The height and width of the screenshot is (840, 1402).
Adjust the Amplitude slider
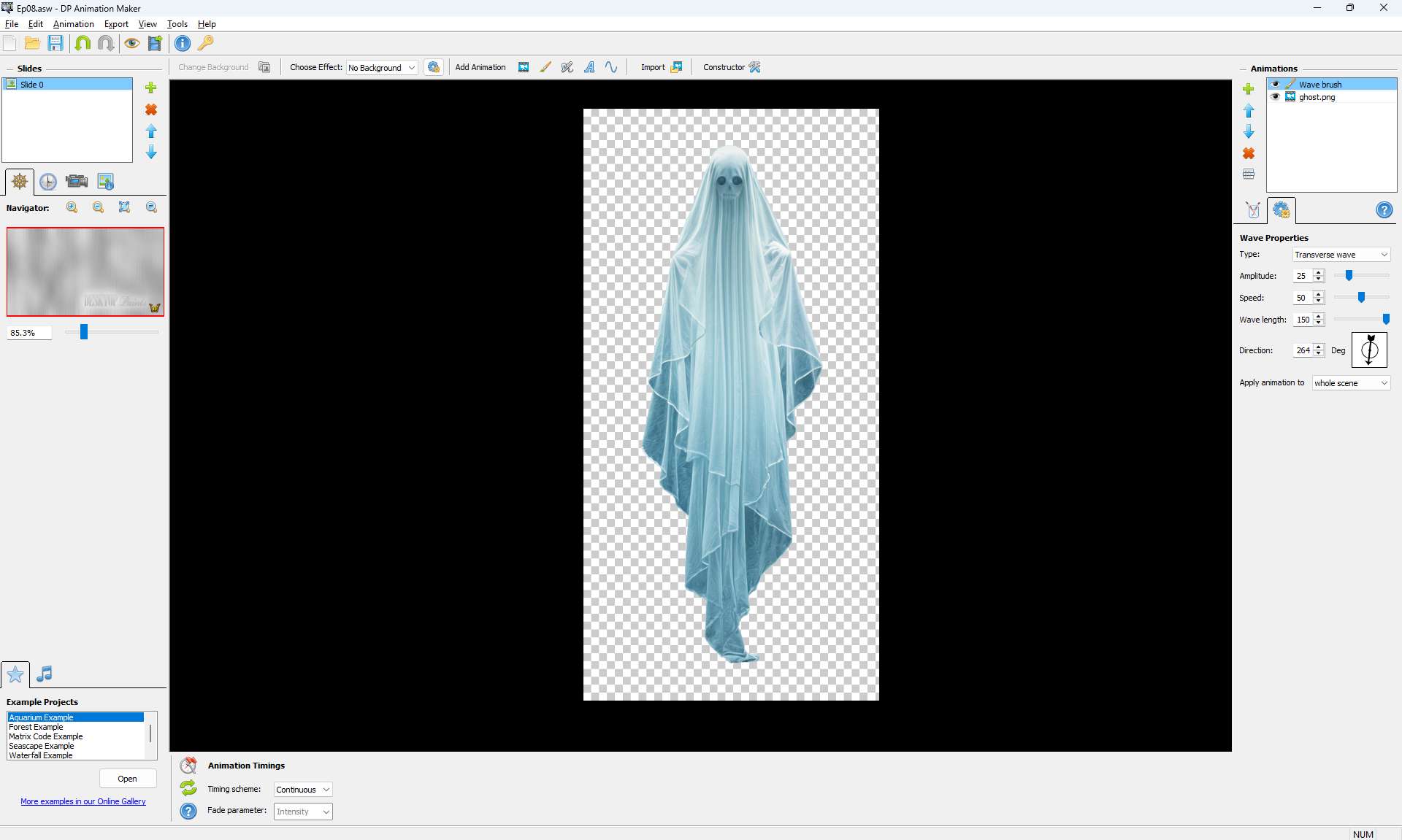point(1349,276)
